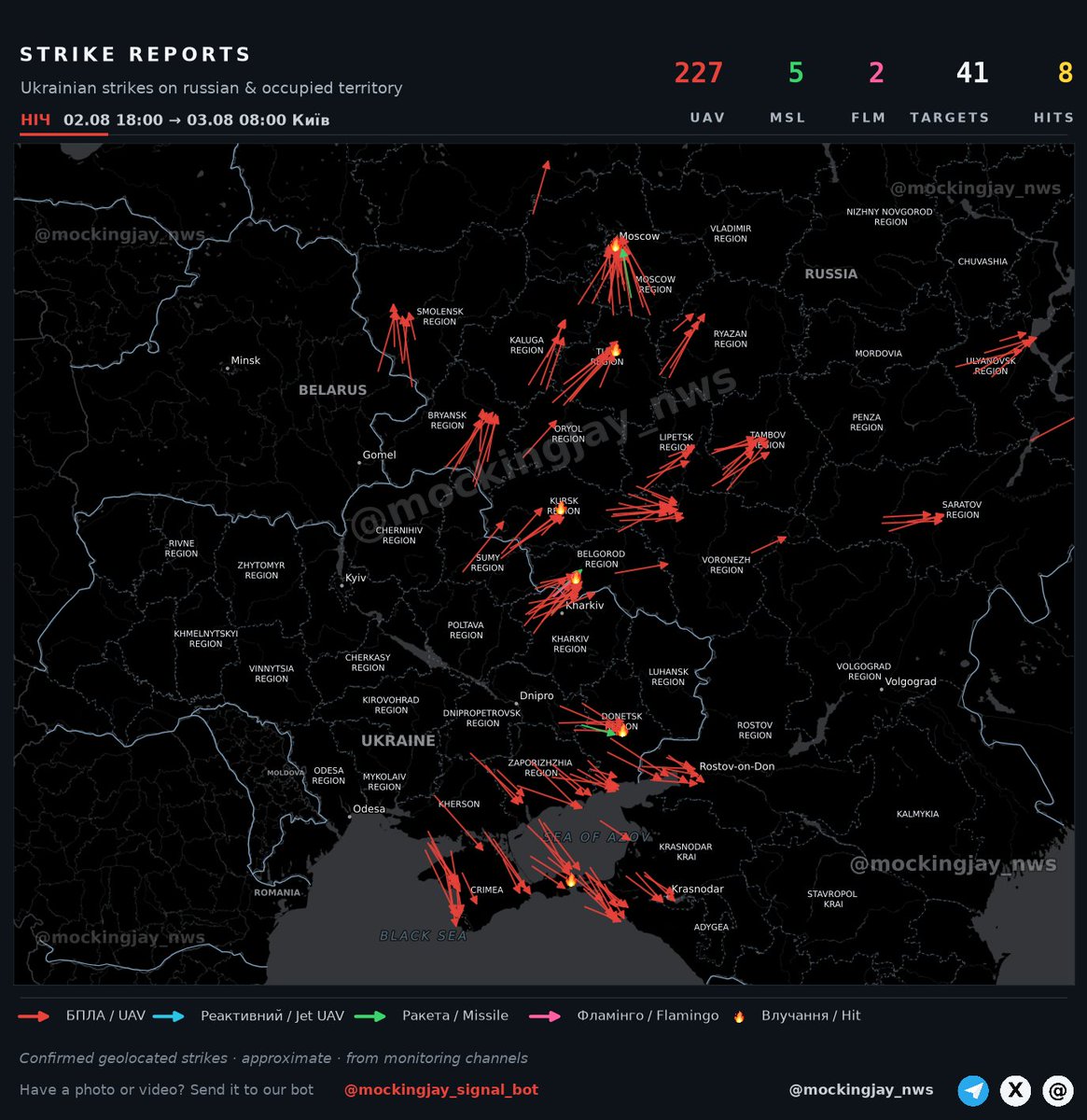Click the Rostov-on-Don city label
This screenshot has width=1087, height=1120.
[x=737, y=767]
